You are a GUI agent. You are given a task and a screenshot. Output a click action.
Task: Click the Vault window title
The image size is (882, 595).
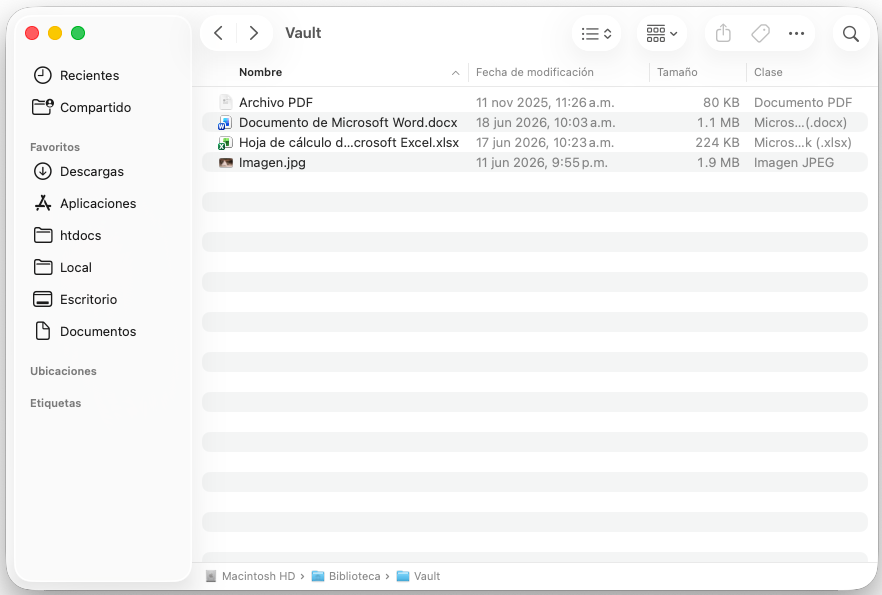point(303,33)
